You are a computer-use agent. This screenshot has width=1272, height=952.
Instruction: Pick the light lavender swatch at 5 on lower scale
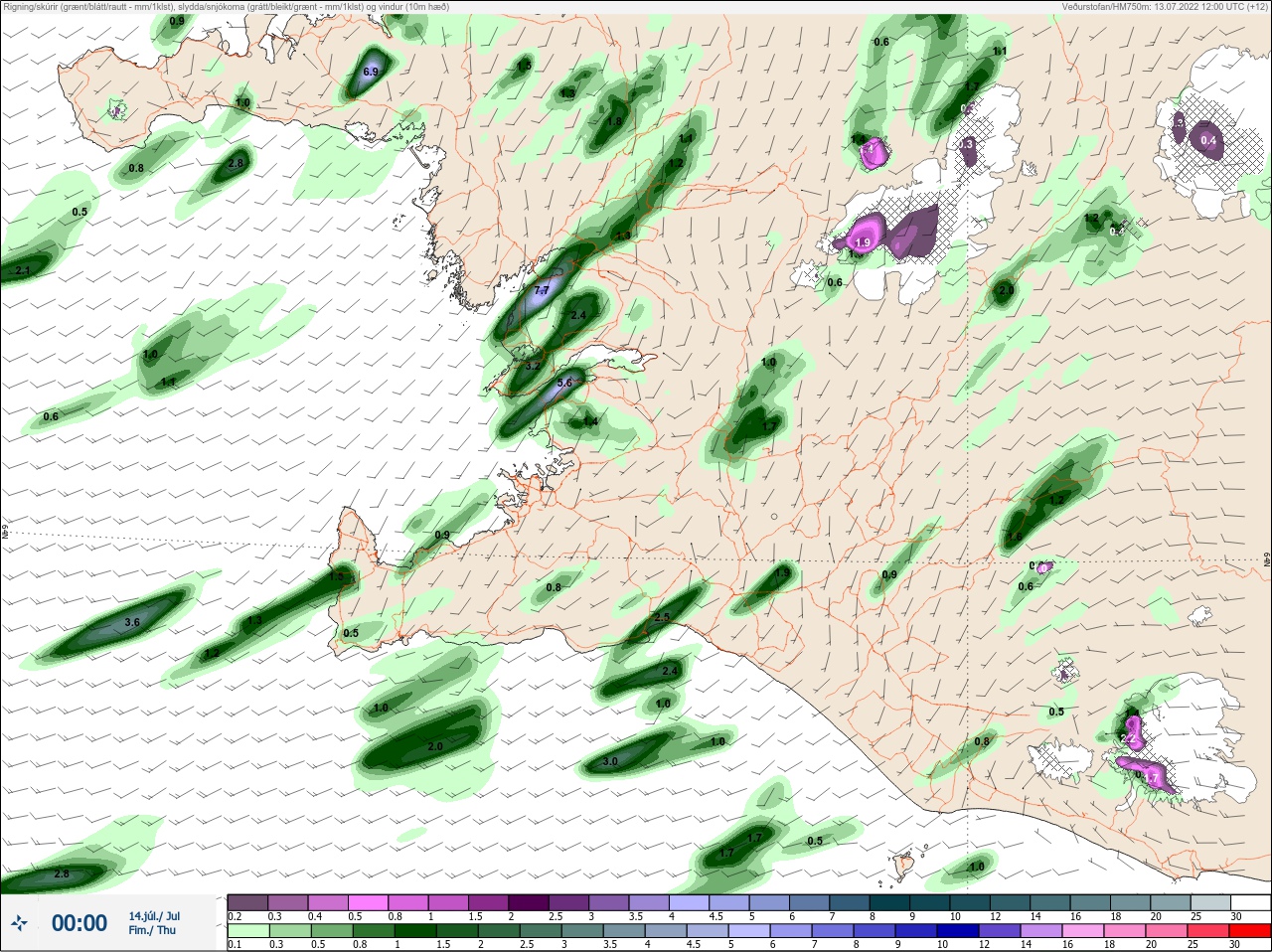pos(749,930)
